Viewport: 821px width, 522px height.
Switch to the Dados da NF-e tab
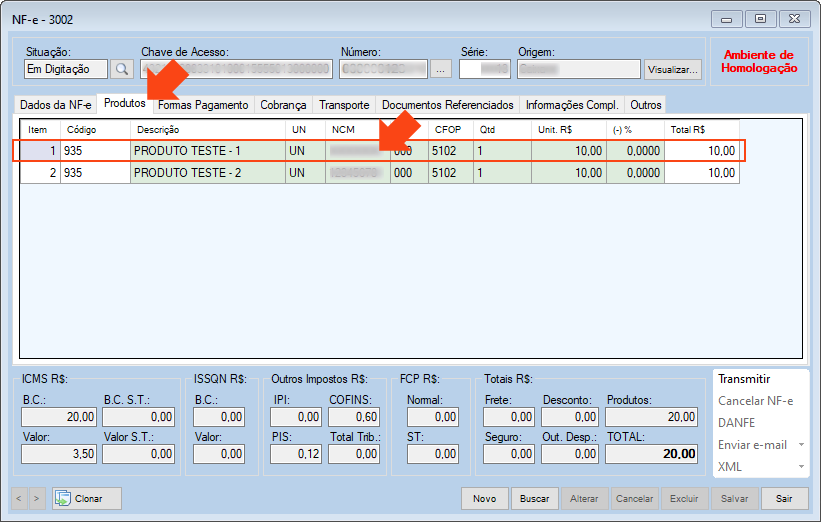tap(56, 105)
